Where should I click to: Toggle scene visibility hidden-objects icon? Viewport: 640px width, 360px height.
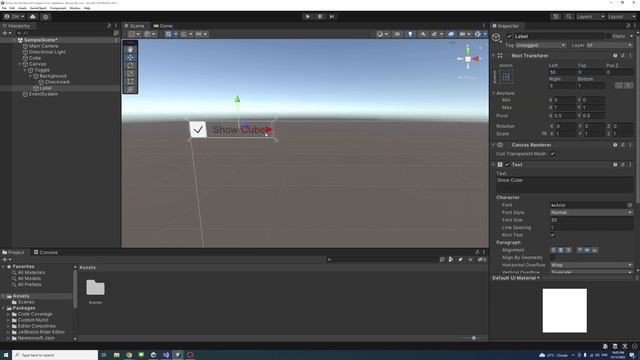point(451,34)
